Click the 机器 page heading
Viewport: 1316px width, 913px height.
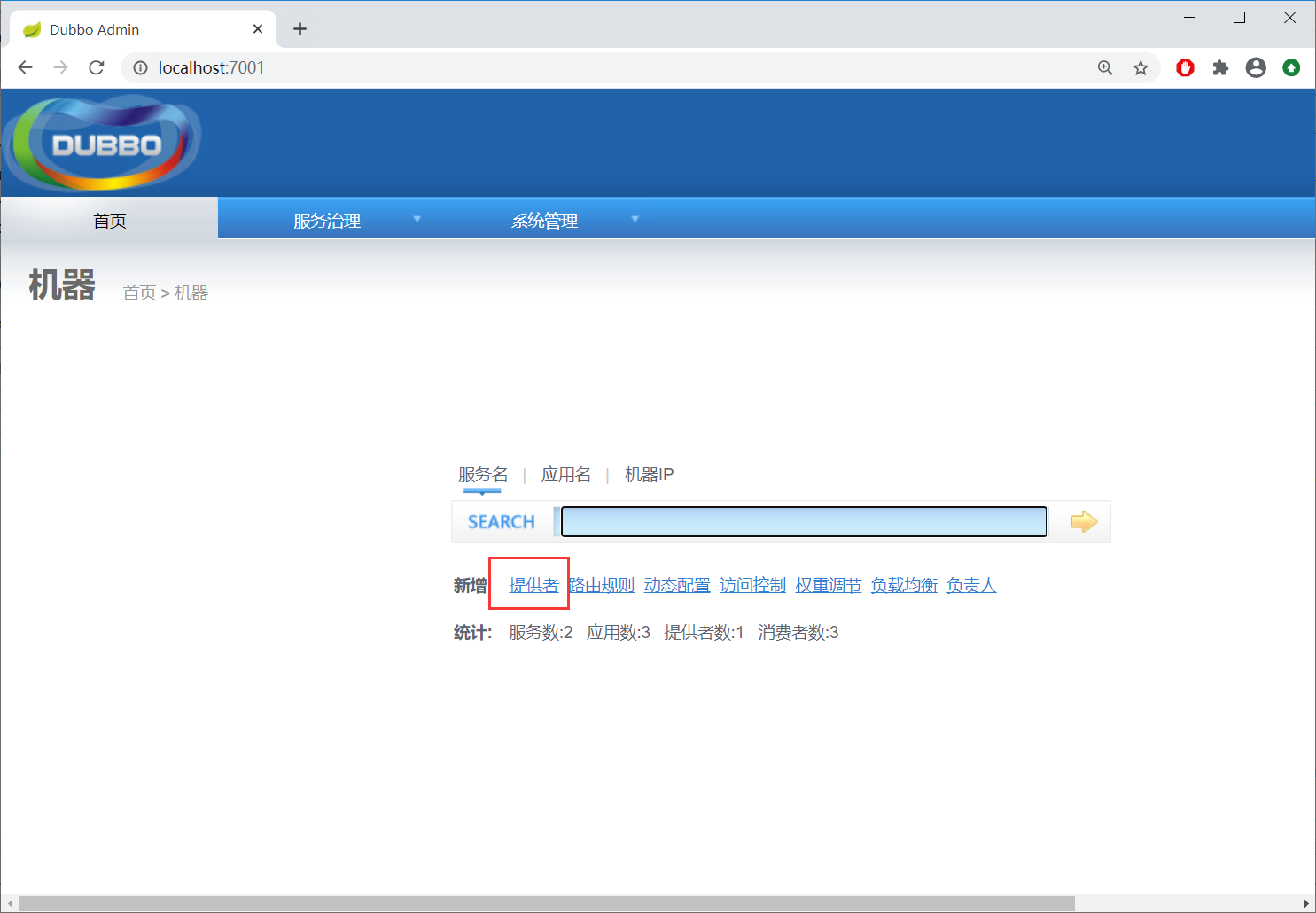pyautogui.click(x=62, y=285)
